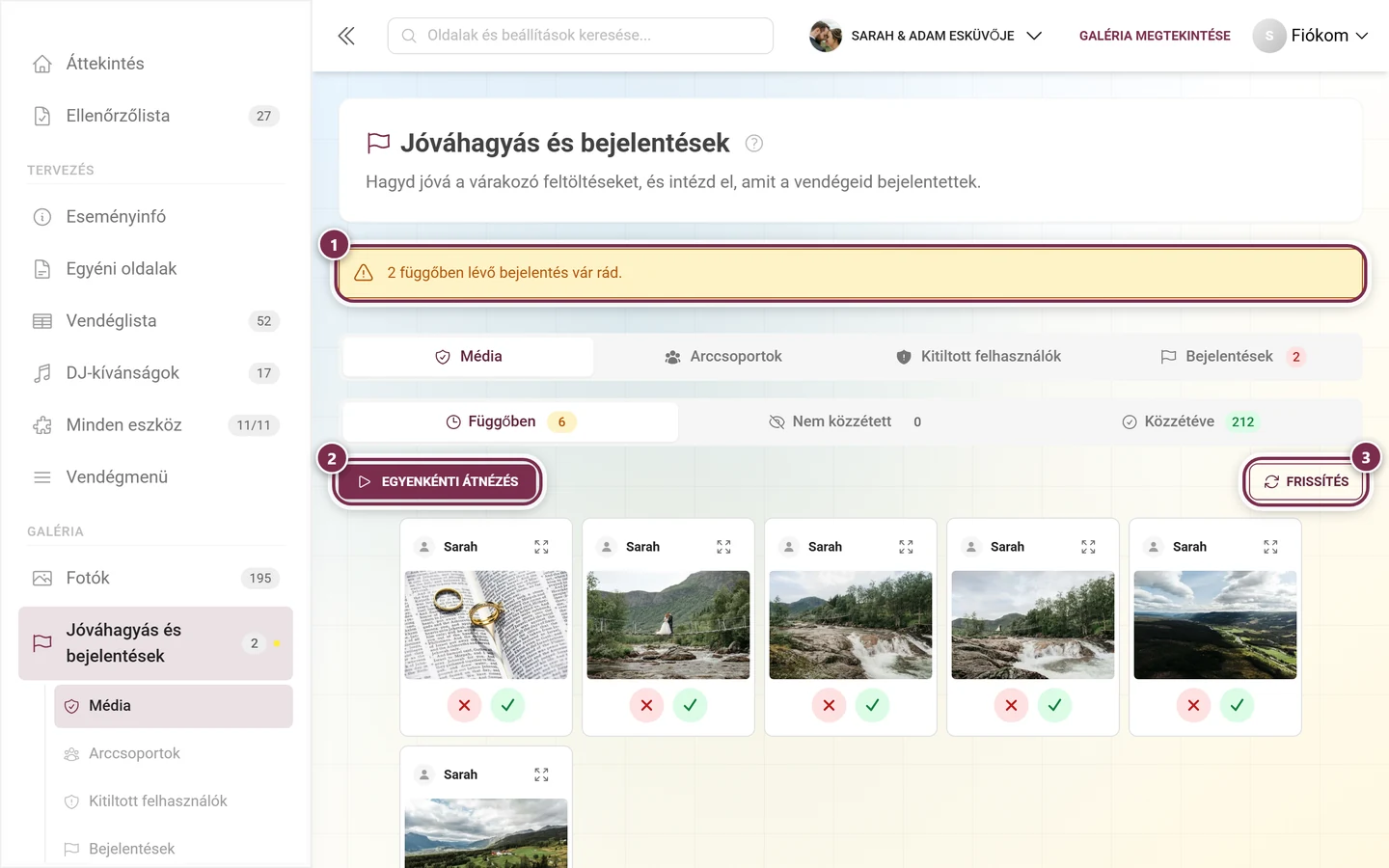Click the Frissítés refresh button

tap(1306, 481)
